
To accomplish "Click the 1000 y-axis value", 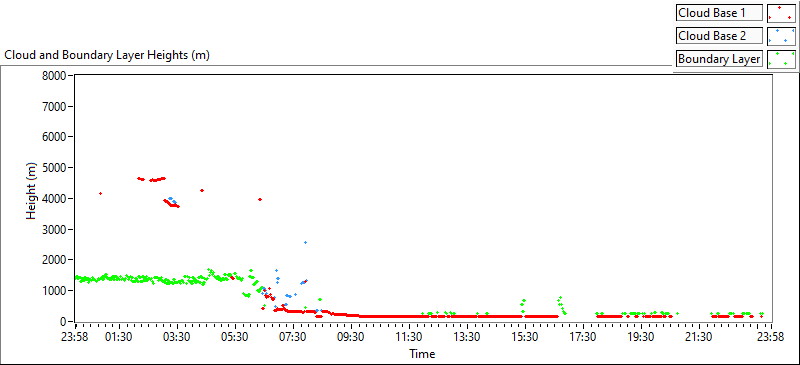I will pyautogui.click(x=53, y=291).
